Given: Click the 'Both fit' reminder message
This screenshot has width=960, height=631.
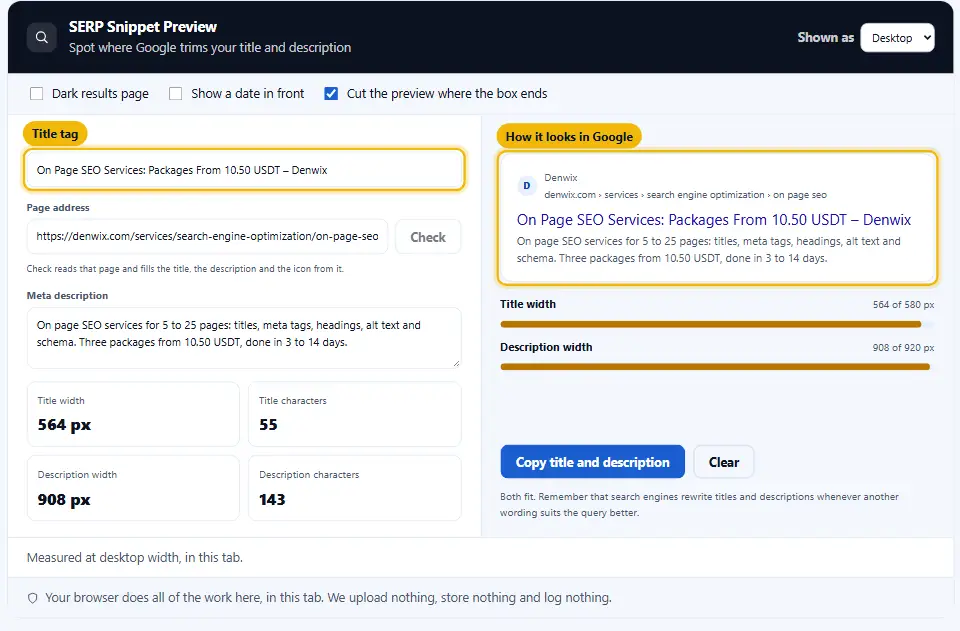Looking at the screenshot, I should click(x=699, y=504).
